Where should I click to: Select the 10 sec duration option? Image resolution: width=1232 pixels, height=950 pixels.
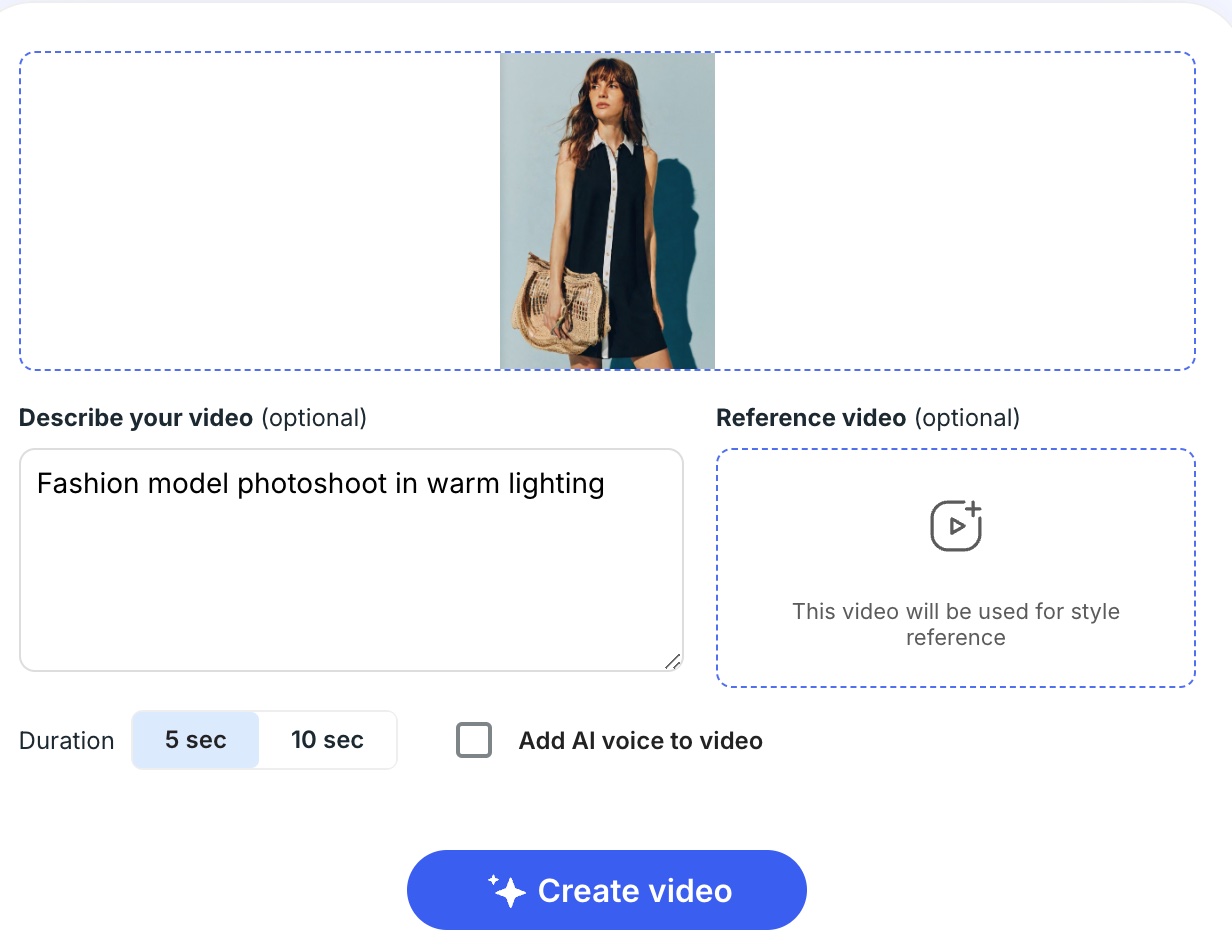click(x=327, y=740)
